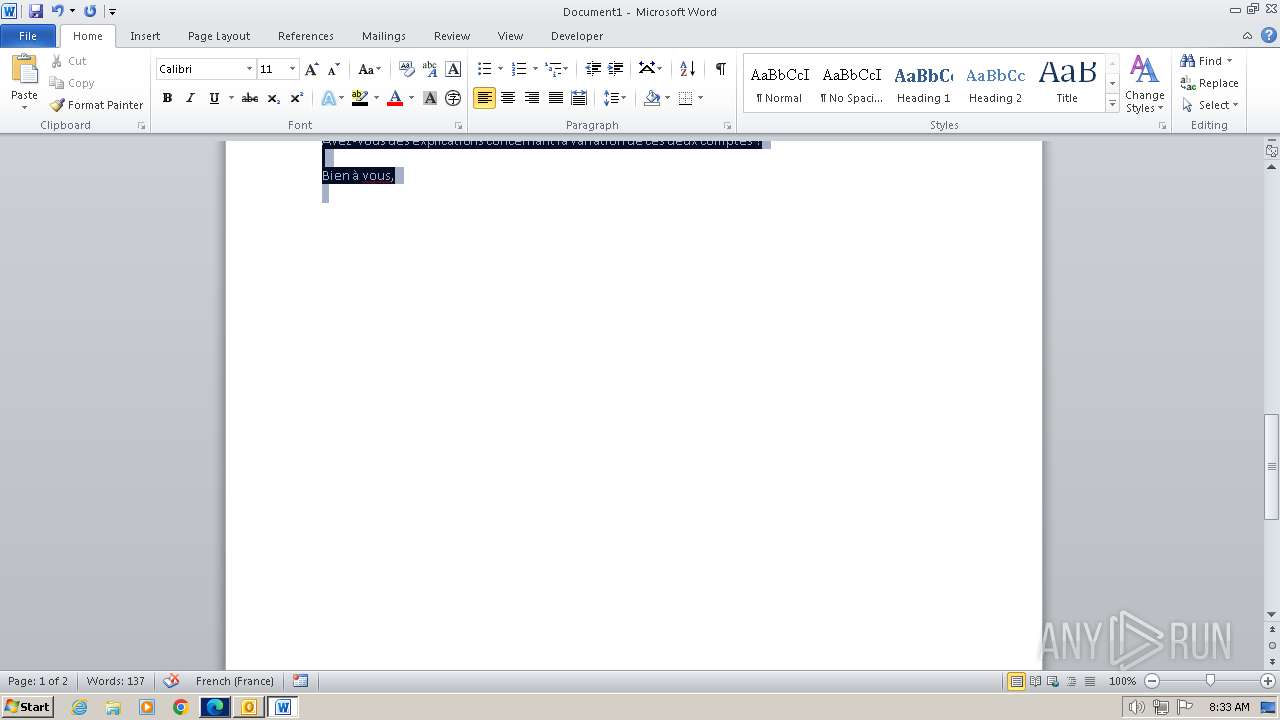
Task: Click the Cut command
Action: click(x=69, y=61)
